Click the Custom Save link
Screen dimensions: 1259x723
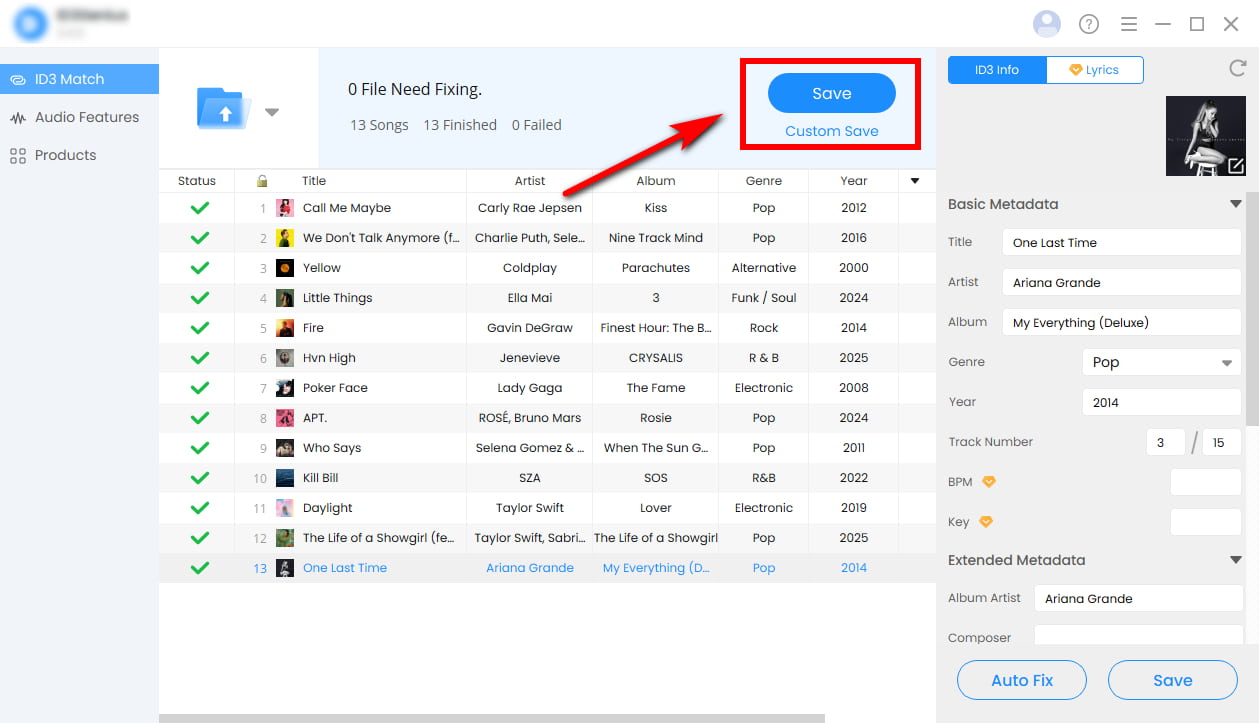coord(831,131)
